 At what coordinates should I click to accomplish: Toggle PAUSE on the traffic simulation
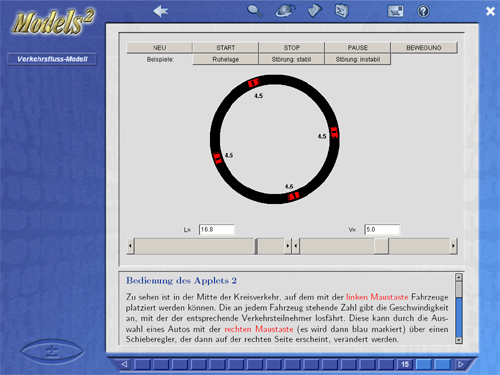click(x=358, y=48)
